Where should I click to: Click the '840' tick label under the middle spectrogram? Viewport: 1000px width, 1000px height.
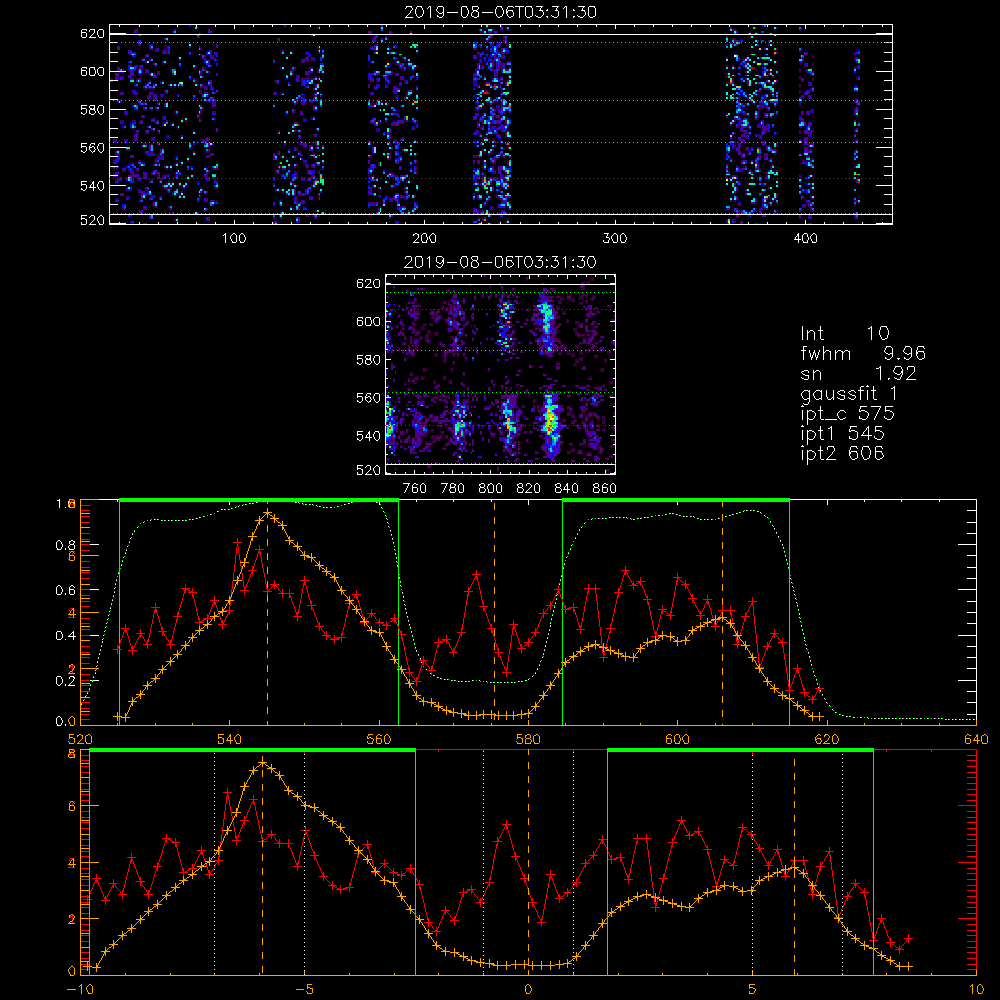pos(566,489)
